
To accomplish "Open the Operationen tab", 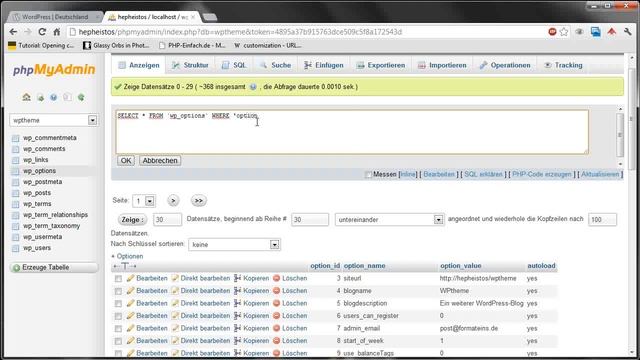I will tap(505, 65).
